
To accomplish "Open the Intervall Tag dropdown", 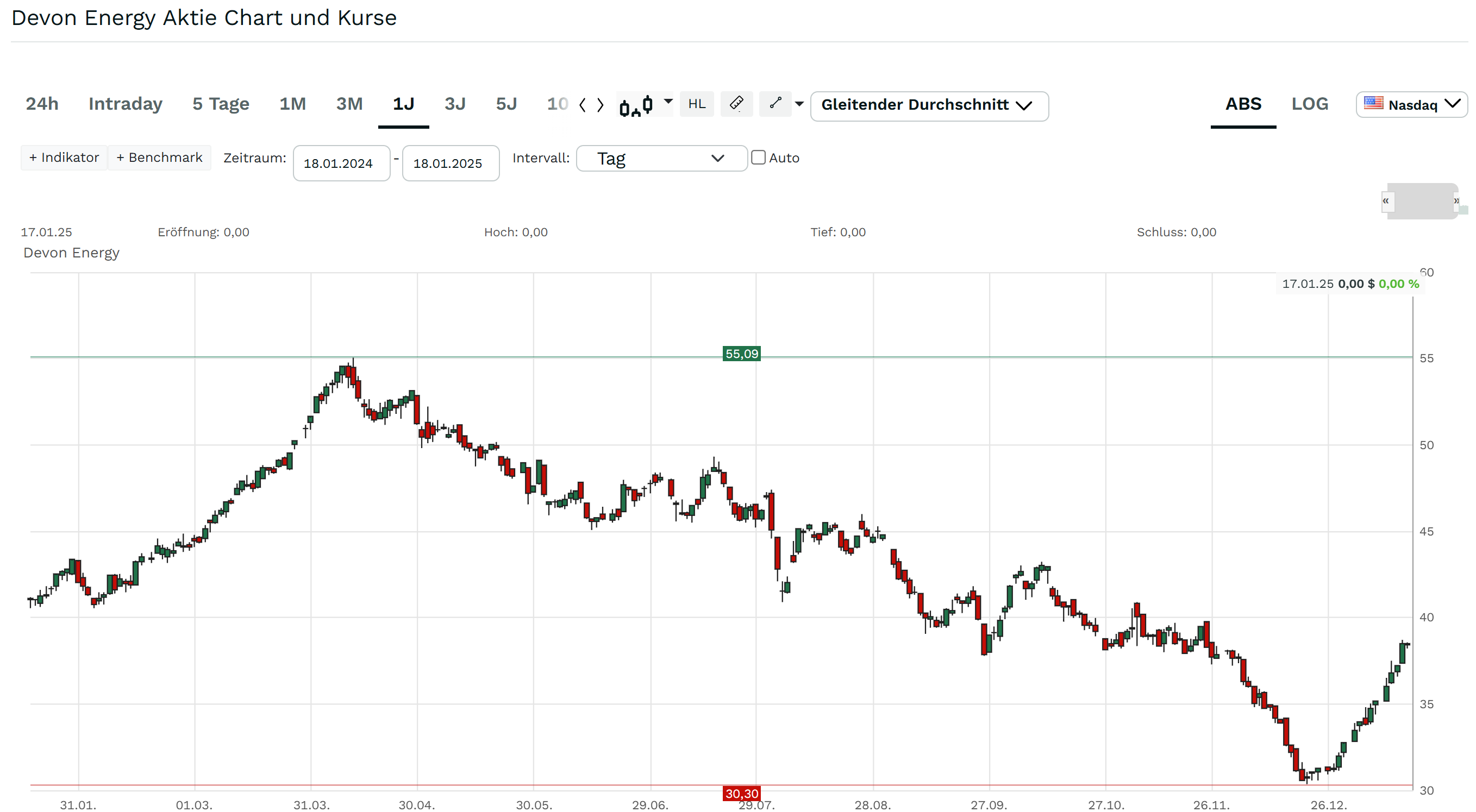I will (x=661, y=158).
